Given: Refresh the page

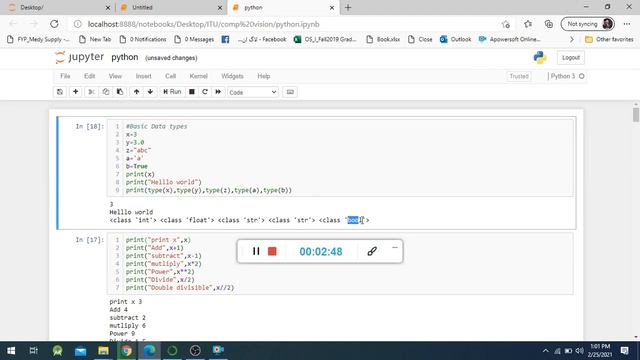Looking at the screenshot, I should 54,24.
